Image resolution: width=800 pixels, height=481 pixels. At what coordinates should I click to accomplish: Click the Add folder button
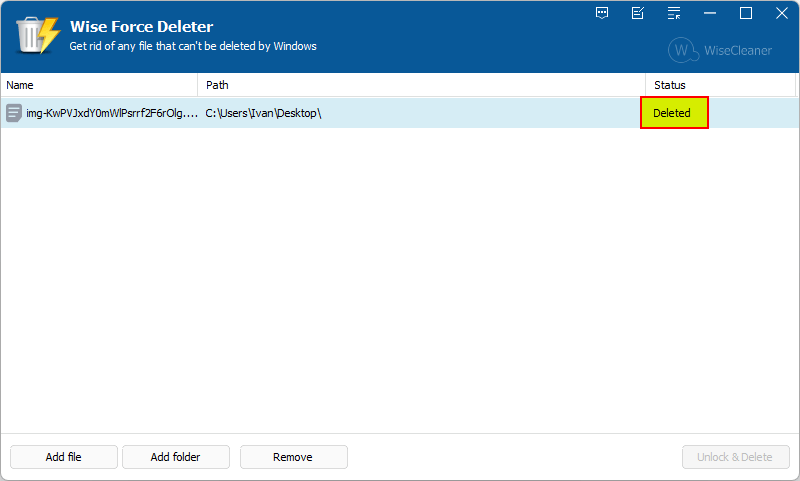point(176,457)
